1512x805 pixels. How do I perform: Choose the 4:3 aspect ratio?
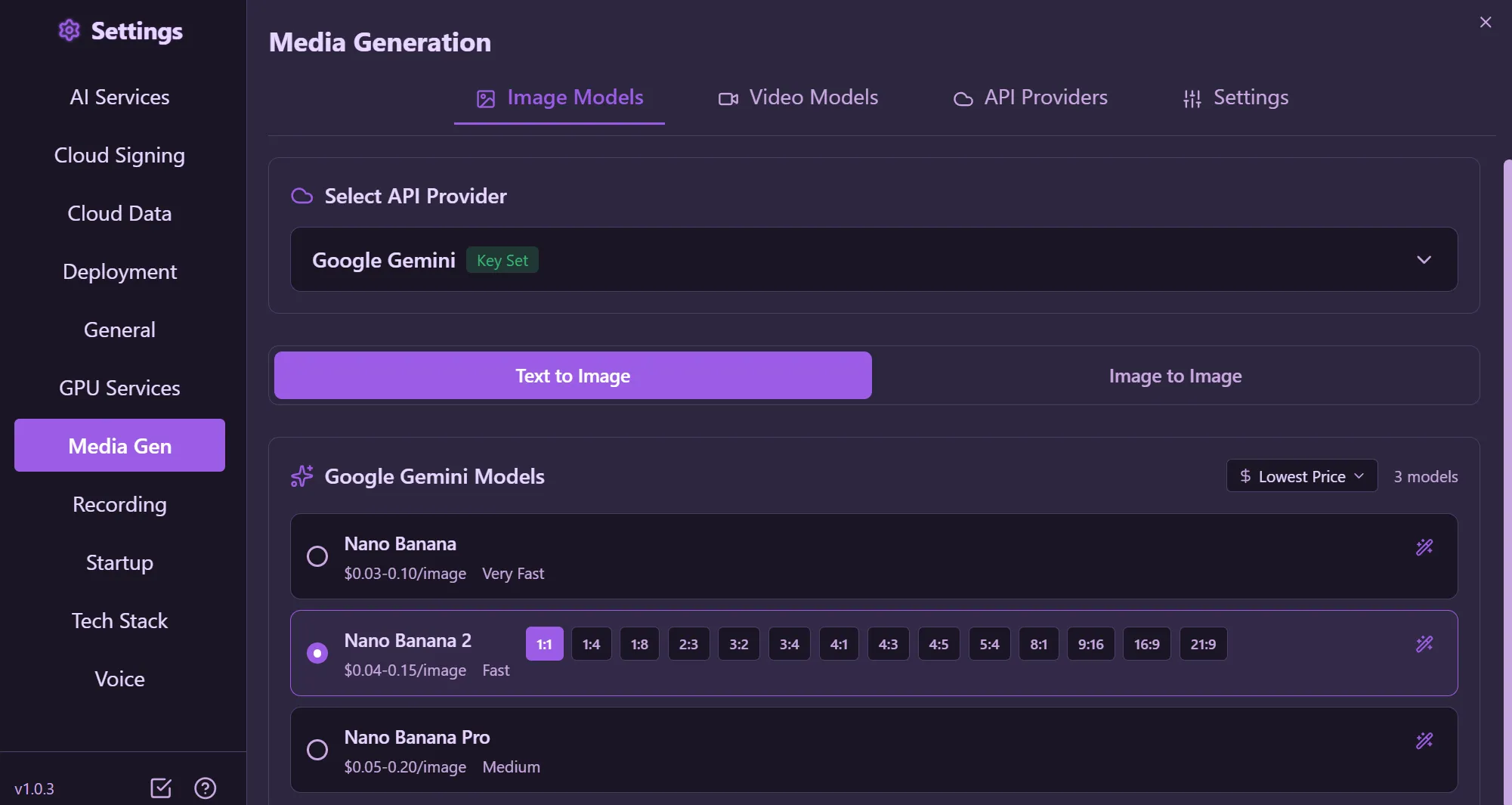point(889,644)
